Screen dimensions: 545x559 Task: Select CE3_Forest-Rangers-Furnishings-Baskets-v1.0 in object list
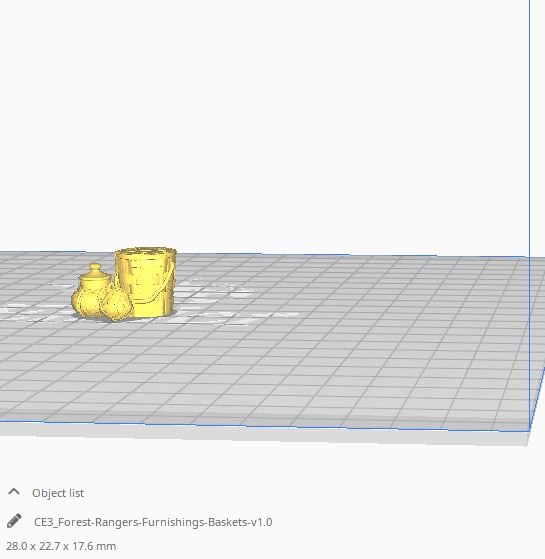(153, 522)
